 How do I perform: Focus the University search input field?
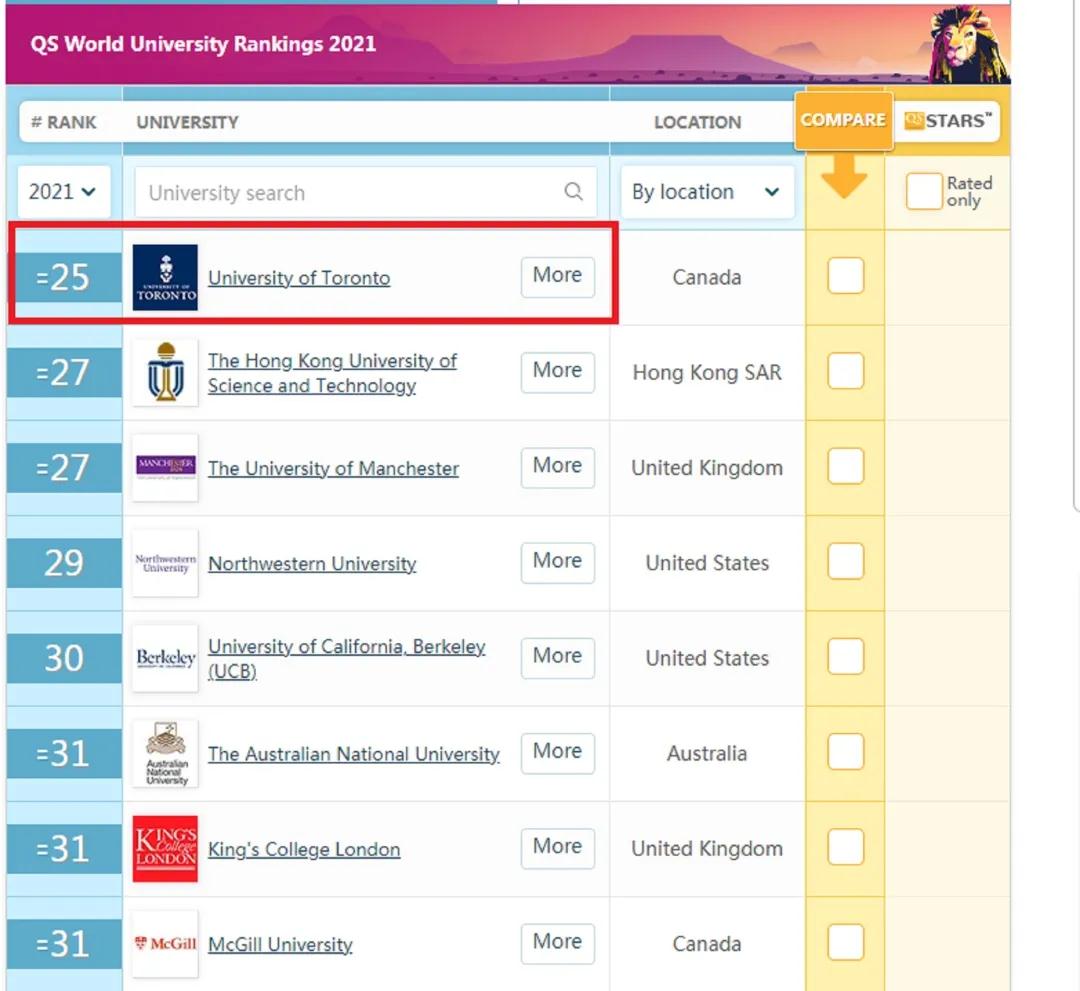350,193
